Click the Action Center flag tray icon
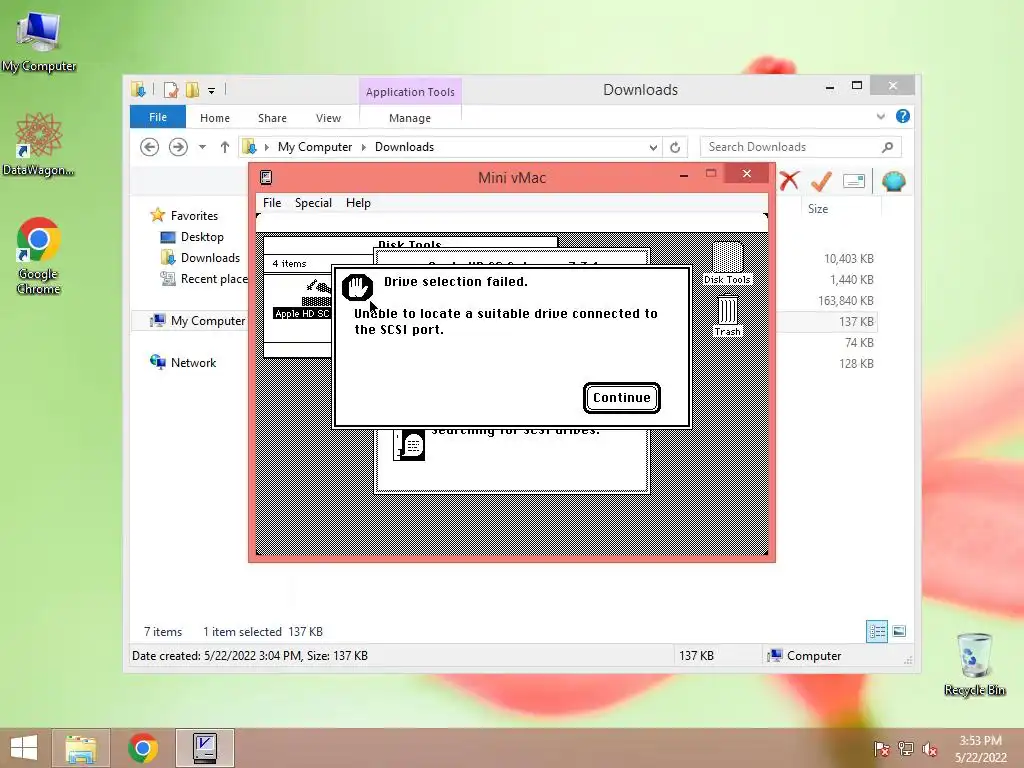 pos(881,749)
